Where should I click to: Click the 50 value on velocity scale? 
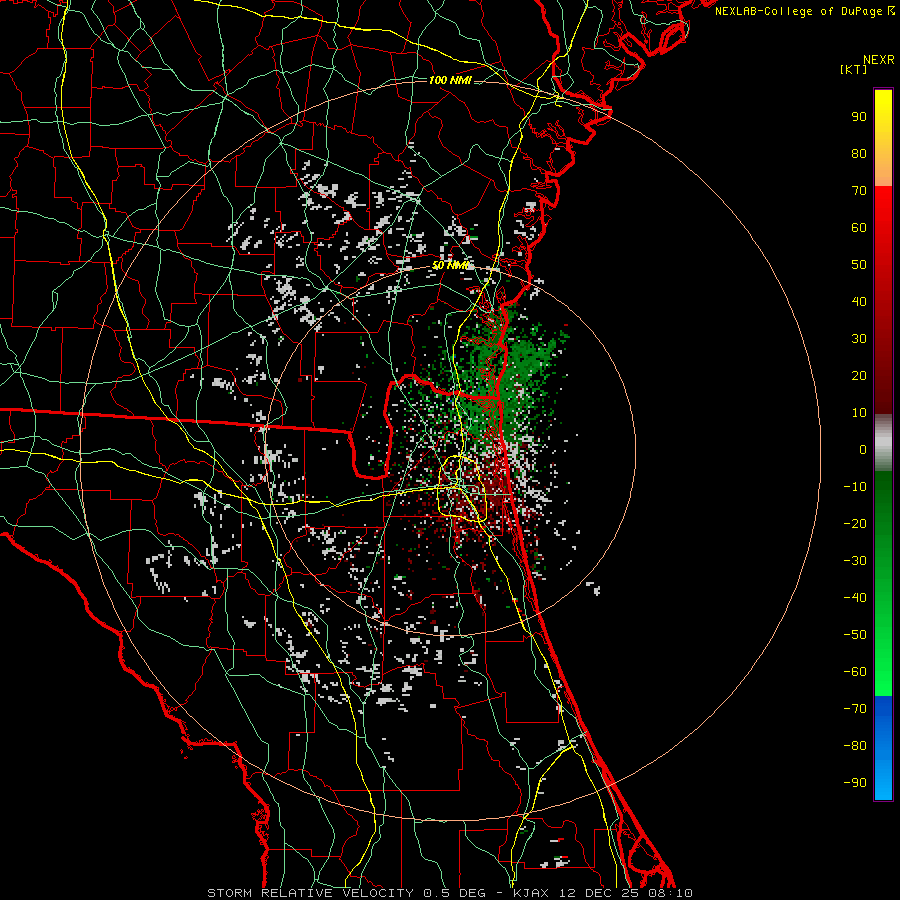859,265
